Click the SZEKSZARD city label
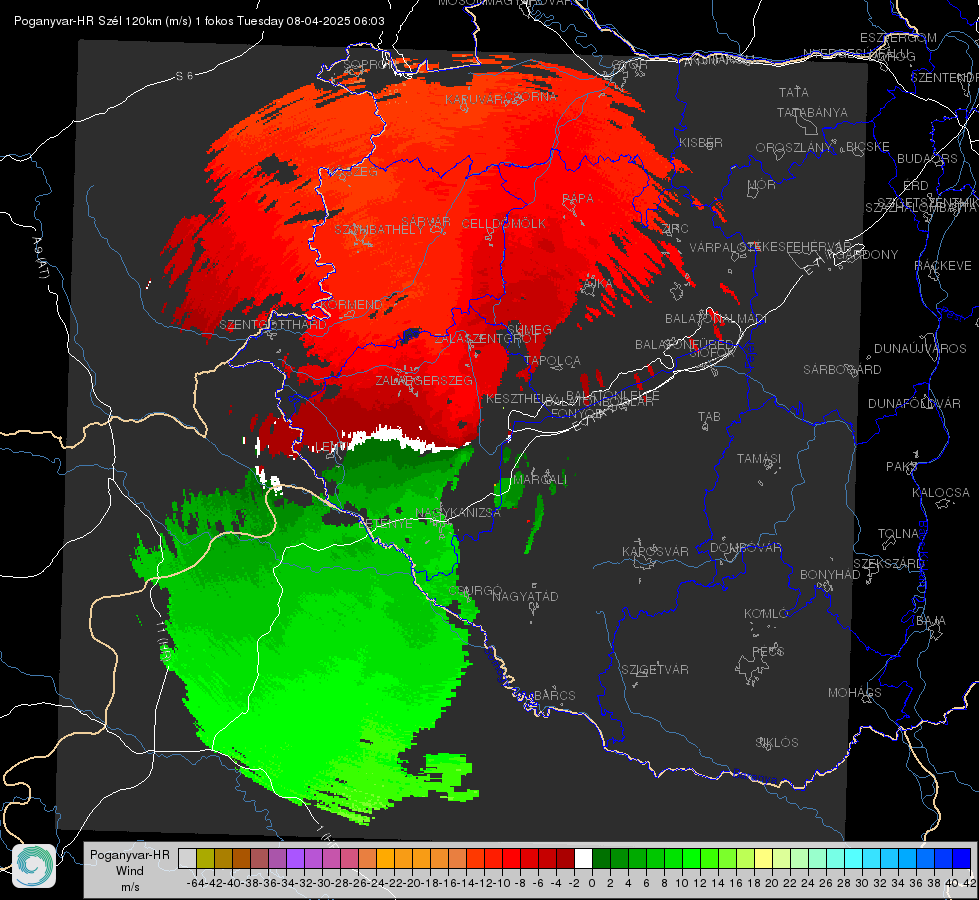 coord(888,564)
